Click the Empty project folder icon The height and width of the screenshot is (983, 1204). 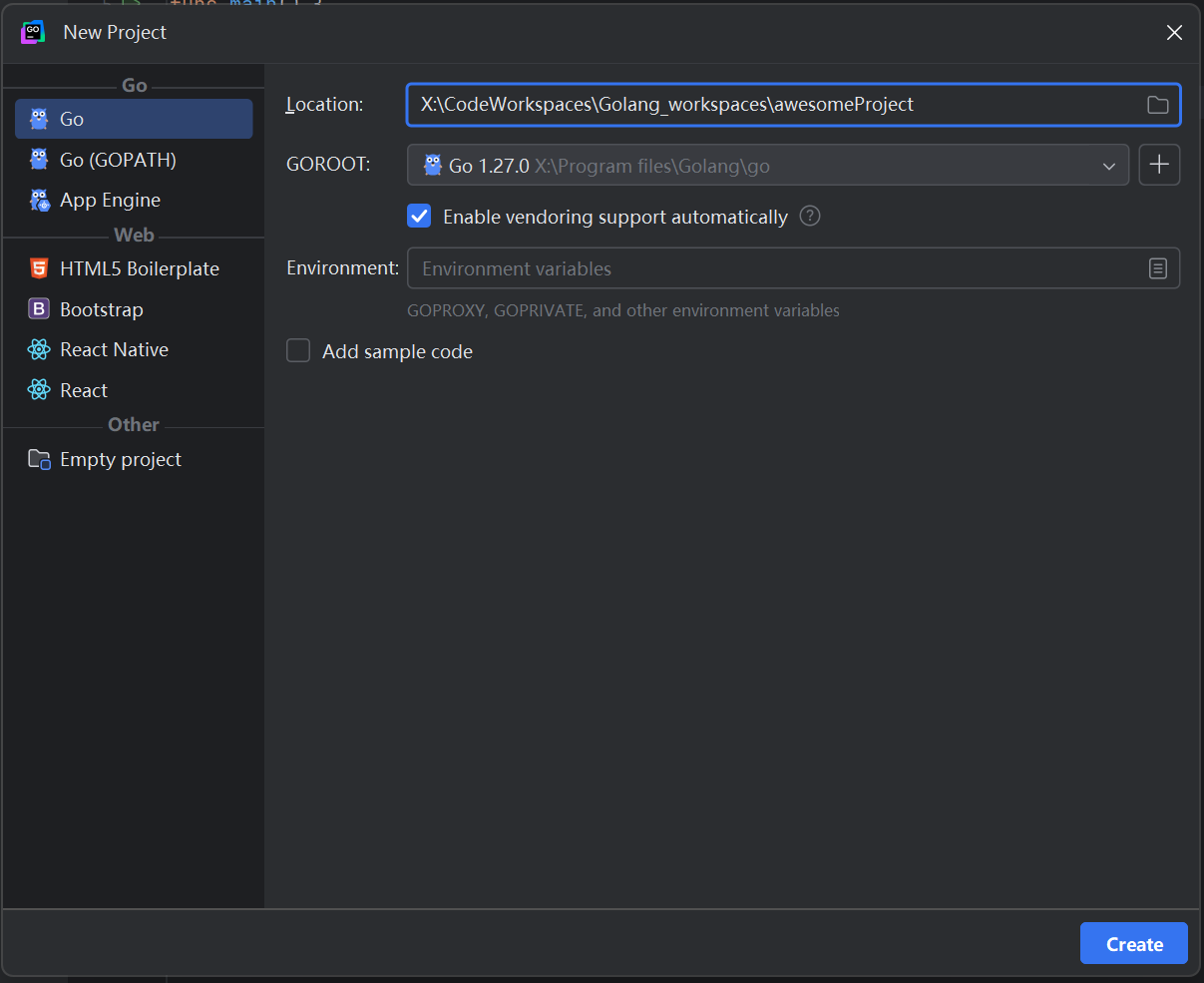pos(39,459)
